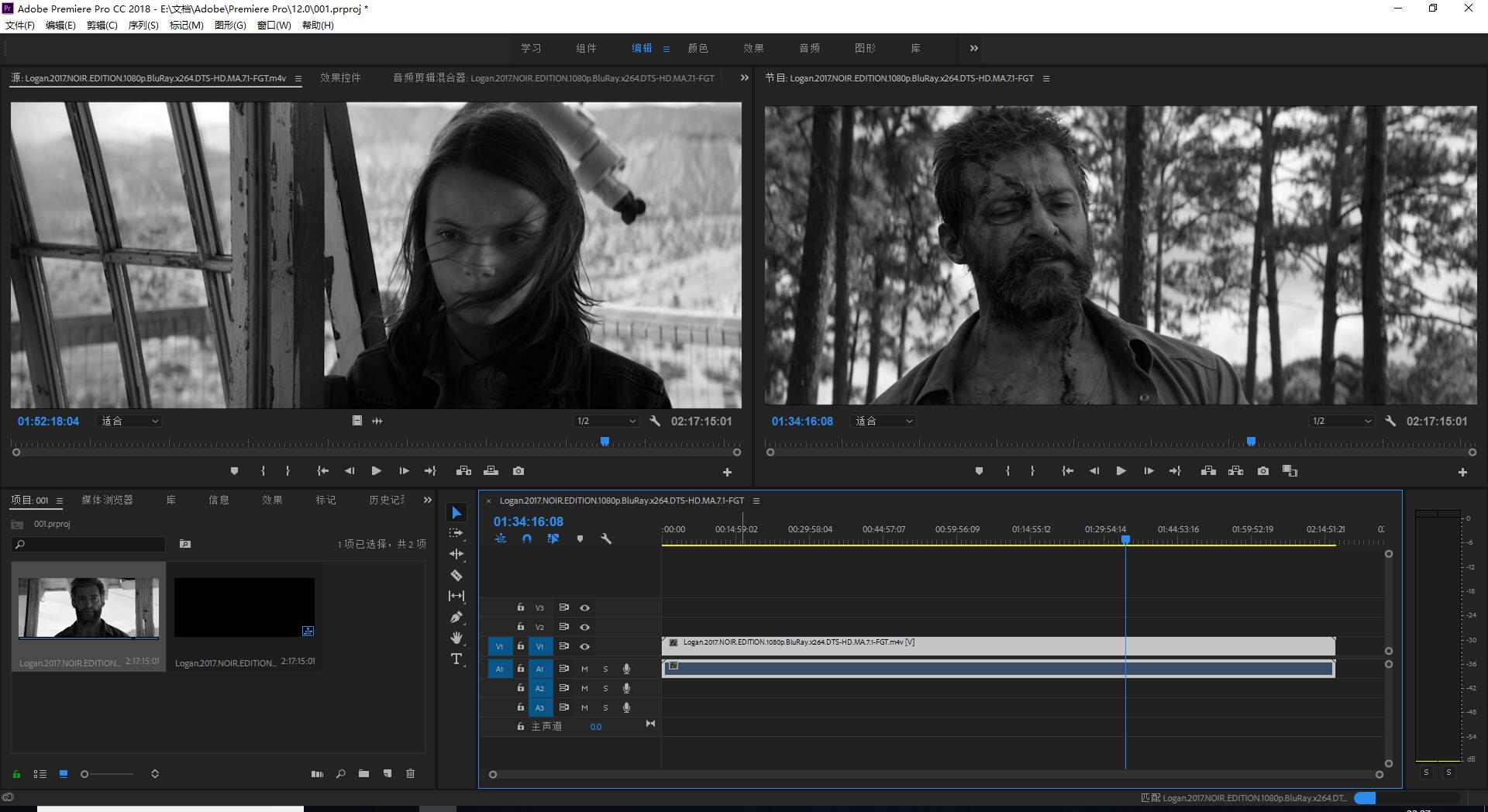Viewport: 1488px width, 812px height.
Task: Select the Hand tool
Action: coord(456,638)
